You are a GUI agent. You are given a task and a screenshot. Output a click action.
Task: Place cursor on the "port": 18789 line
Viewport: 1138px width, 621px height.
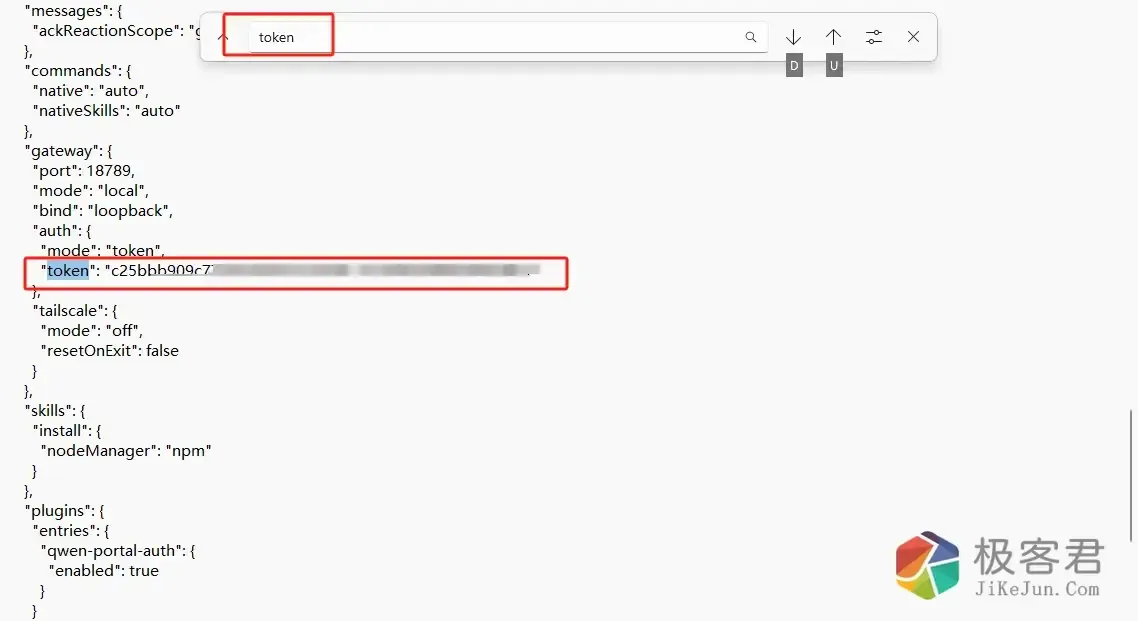pyautogui.click(x=84, y=170)
